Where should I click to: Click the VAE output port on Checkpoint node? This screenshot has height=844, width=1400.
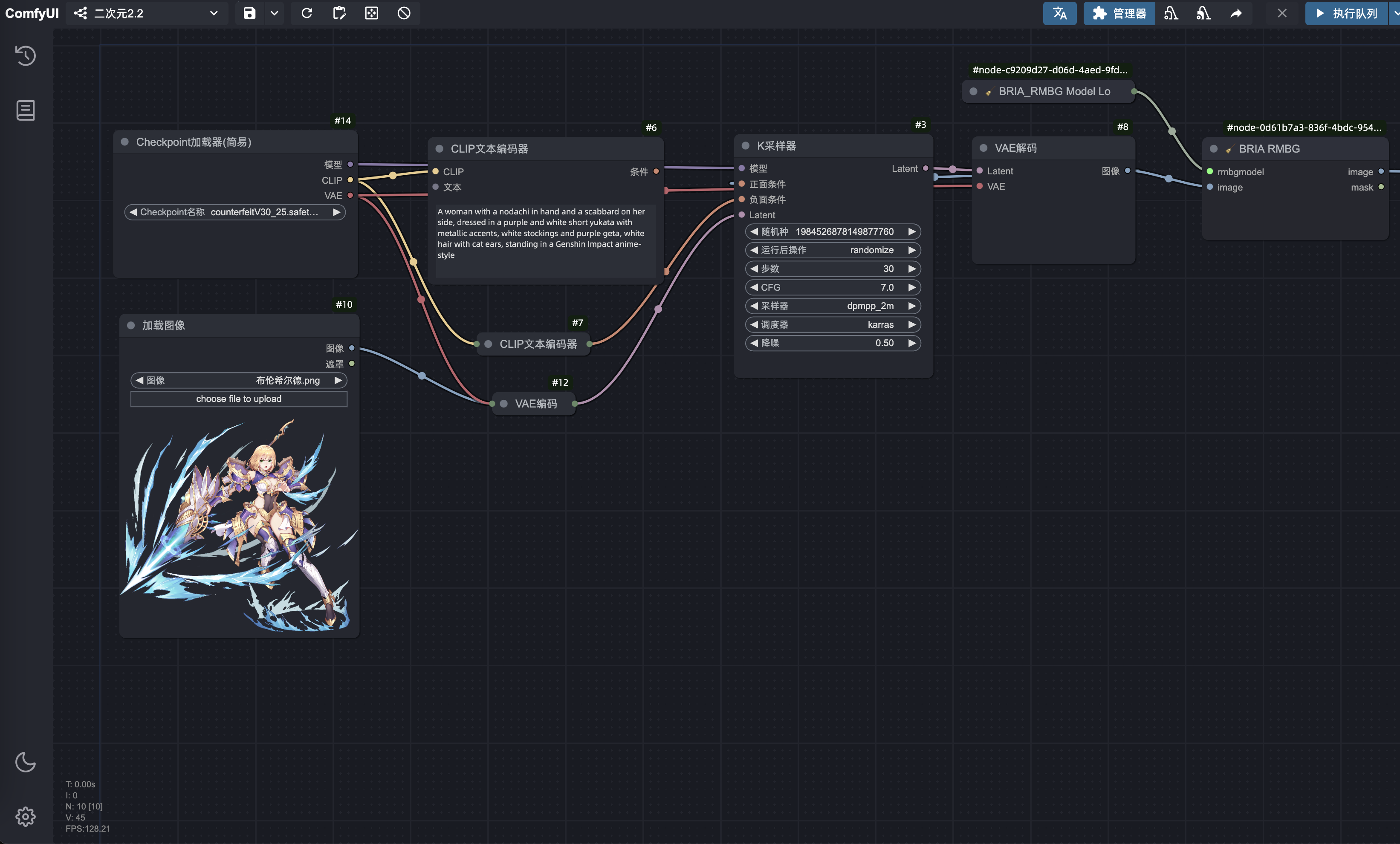pos(350,195)
